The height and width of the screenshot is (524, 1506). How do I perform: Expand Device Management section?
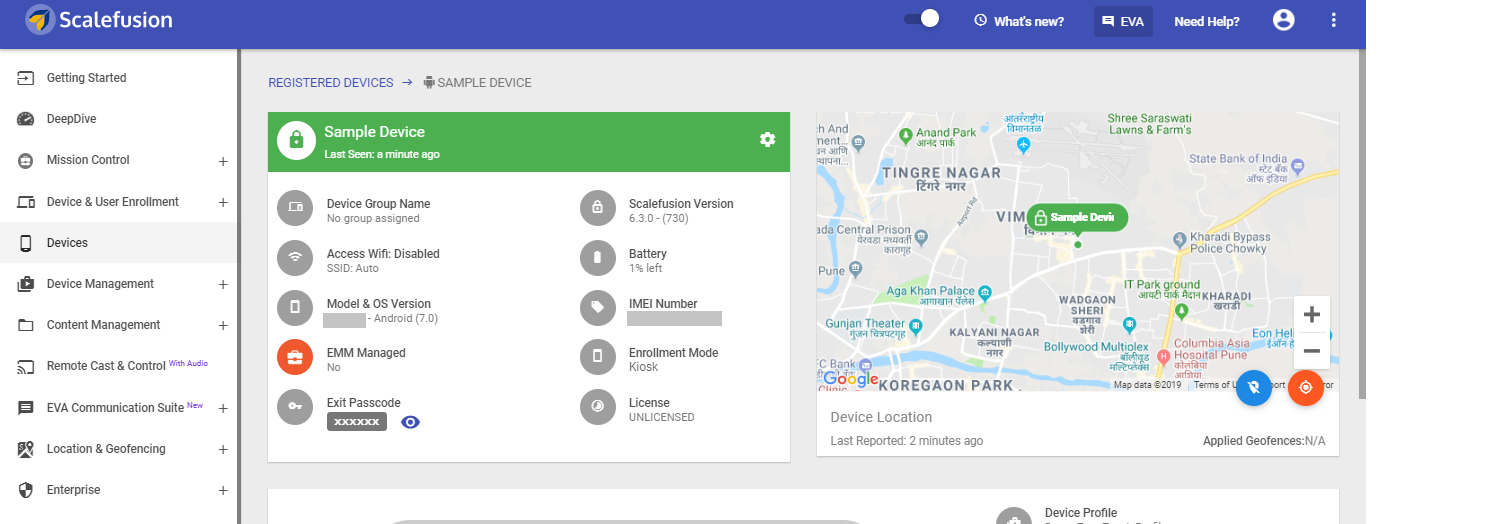223,285
